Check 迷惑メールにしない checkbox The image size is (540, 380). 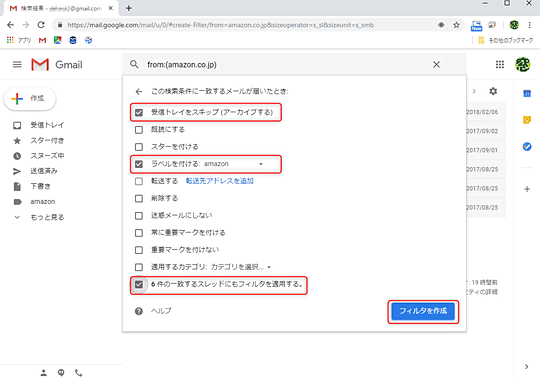click(139, 216)
